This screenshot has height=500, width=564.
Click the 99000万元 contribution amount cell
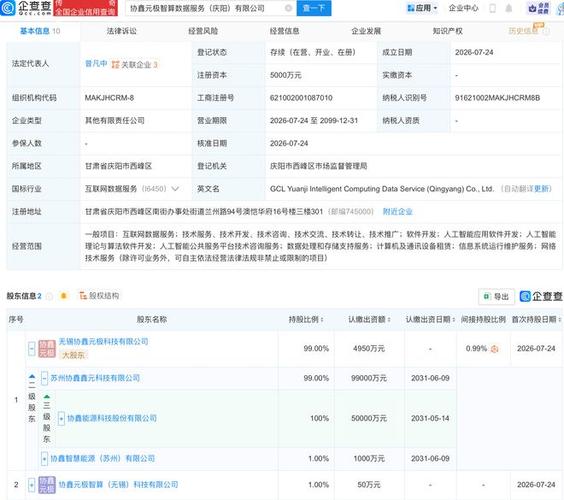click(369, 378)
